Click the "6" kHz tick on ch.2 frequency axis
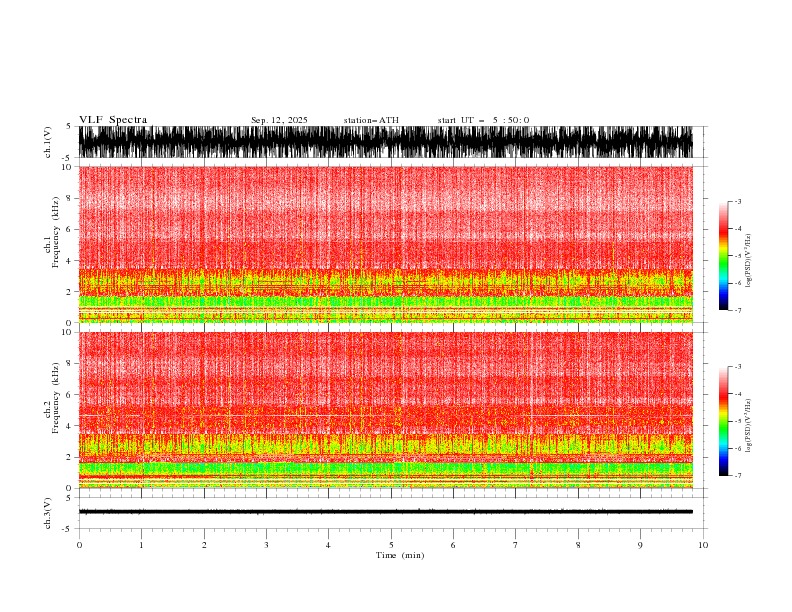 pyautogui.click(x=69, y=395)
